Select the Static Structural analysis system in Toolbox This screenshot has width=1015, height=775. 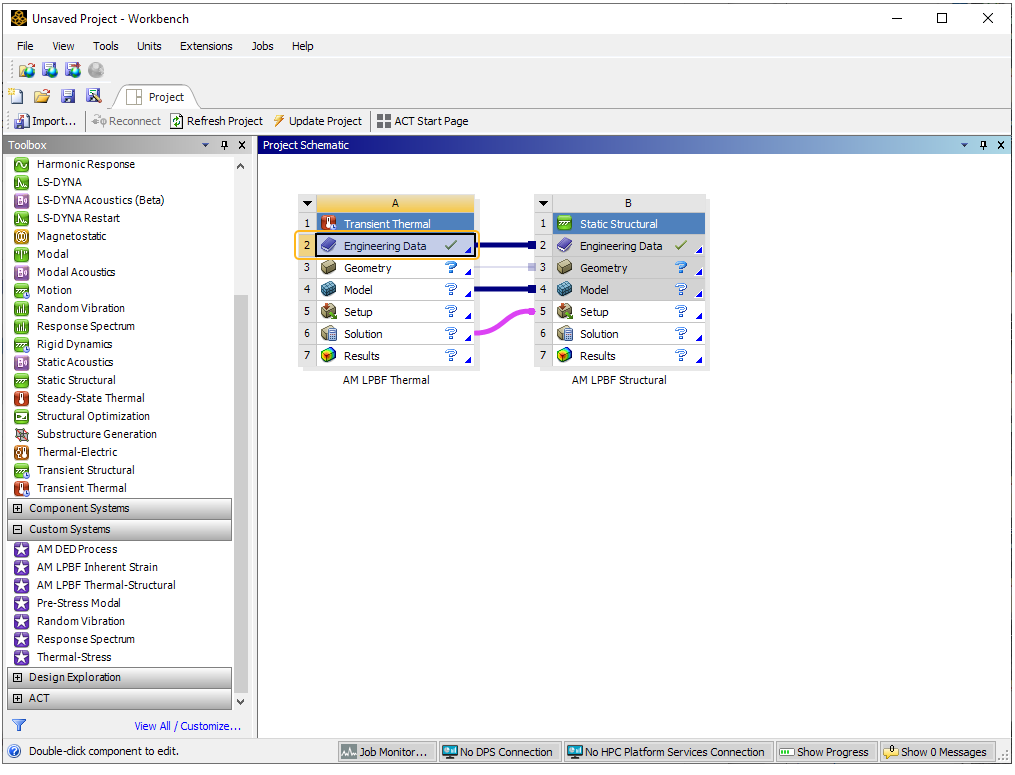[77, 380]
